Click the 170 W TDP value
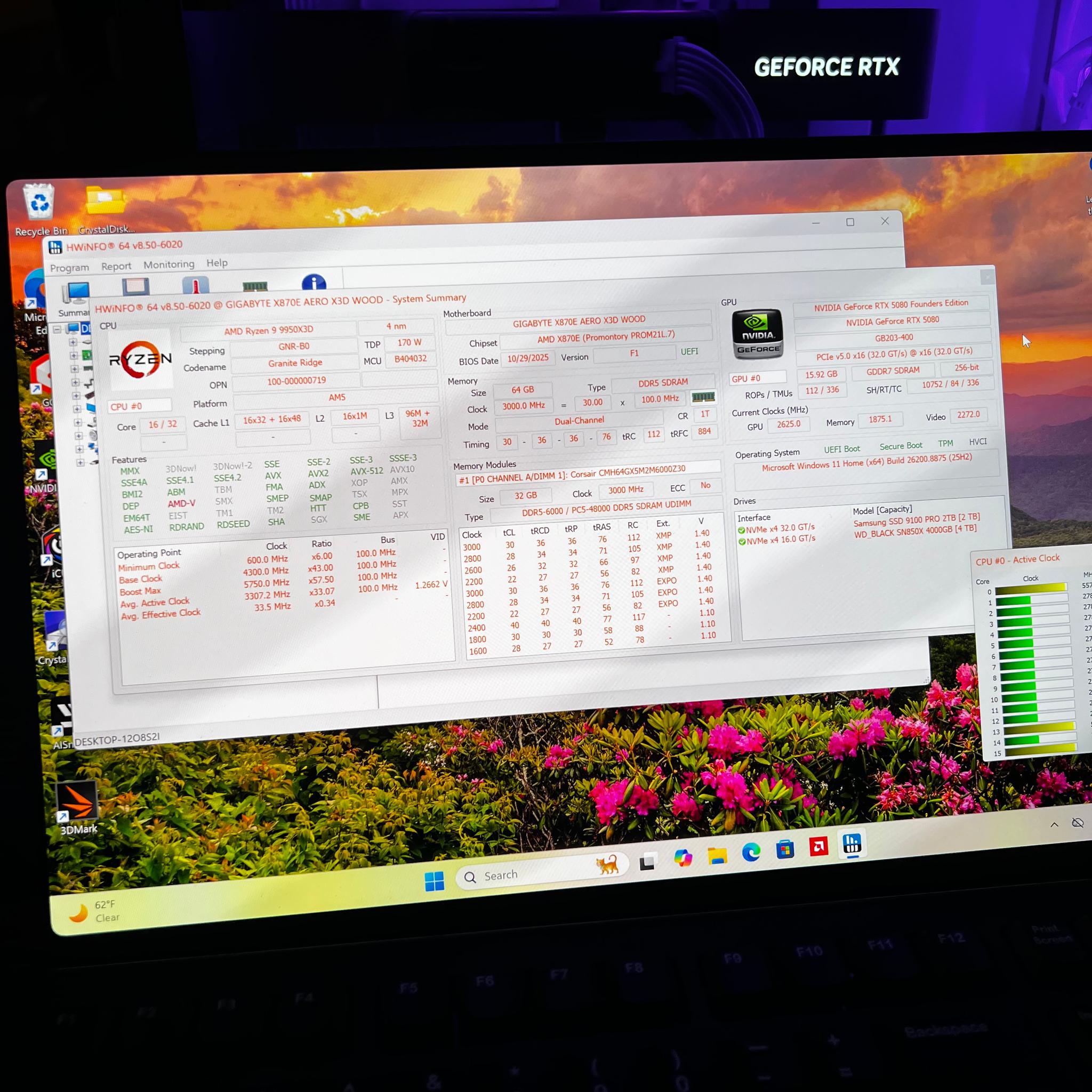This screenshot has height=1092, width=1092. [x=409, y=342]
